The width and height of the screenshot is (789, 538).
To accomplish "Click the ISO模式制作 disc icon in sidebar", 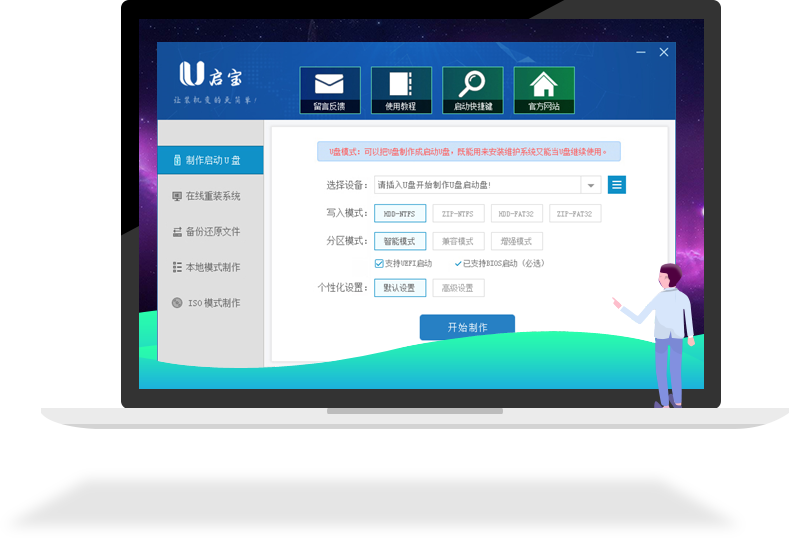I will [x=177, y=303].
